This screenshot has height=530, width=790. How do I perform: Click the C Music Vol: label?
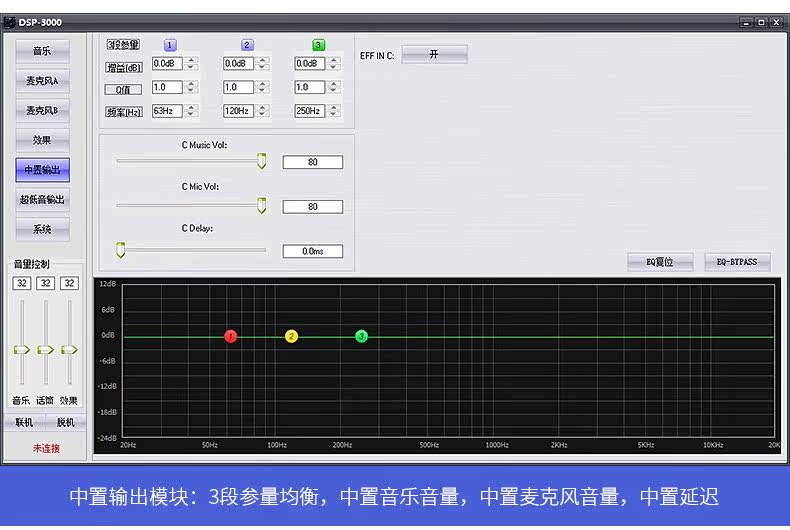click(205, 145)
